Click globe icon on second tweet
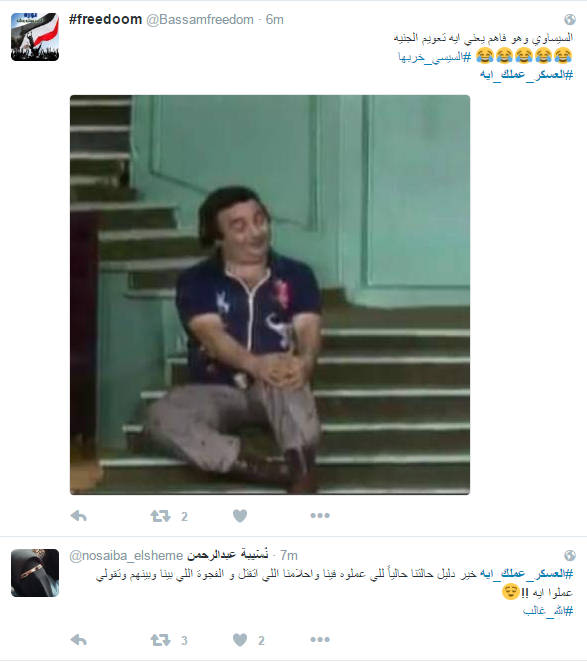Screen dimensions: 587x662 570,555
